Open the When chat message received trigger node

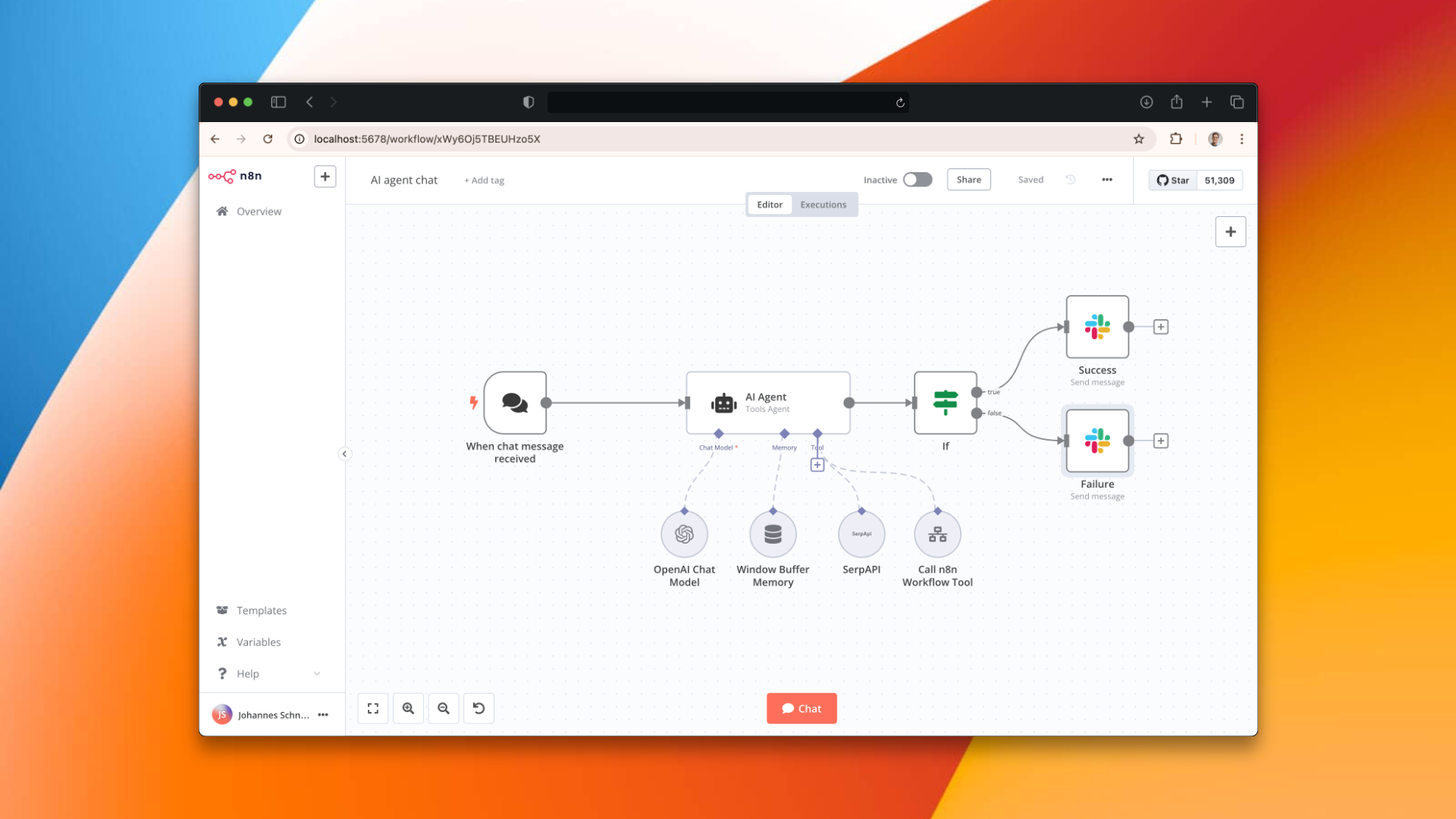coord(516,403)
